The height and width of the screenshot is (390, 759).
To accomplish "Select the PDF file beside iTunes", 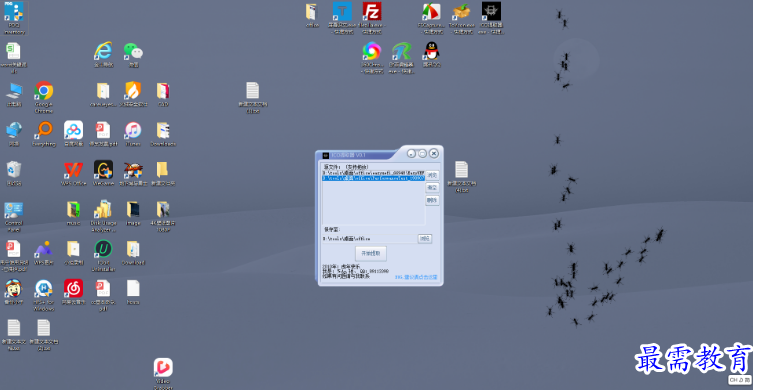I will 103,130.
